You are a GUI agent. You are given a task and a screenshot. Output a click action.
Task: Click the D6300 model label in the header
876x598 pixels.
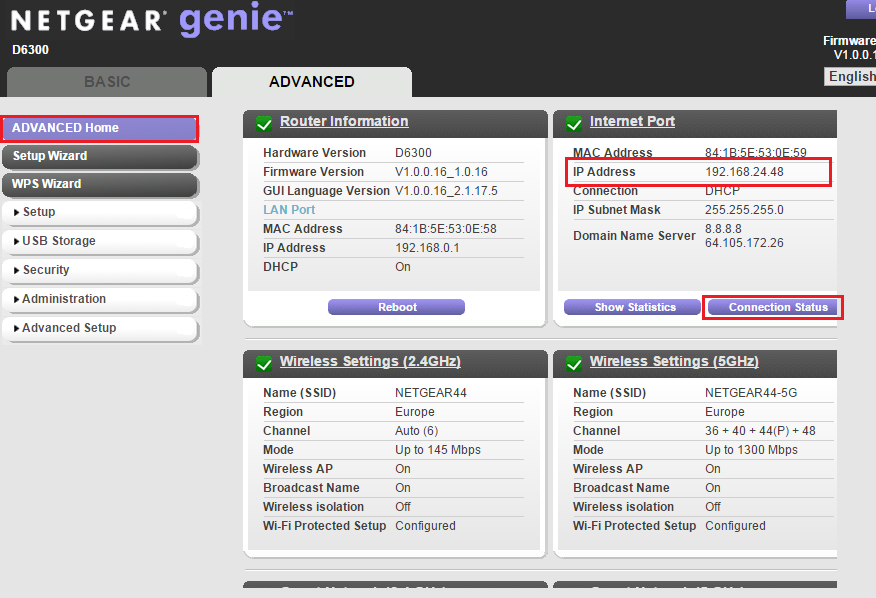[x=31, y=50]
